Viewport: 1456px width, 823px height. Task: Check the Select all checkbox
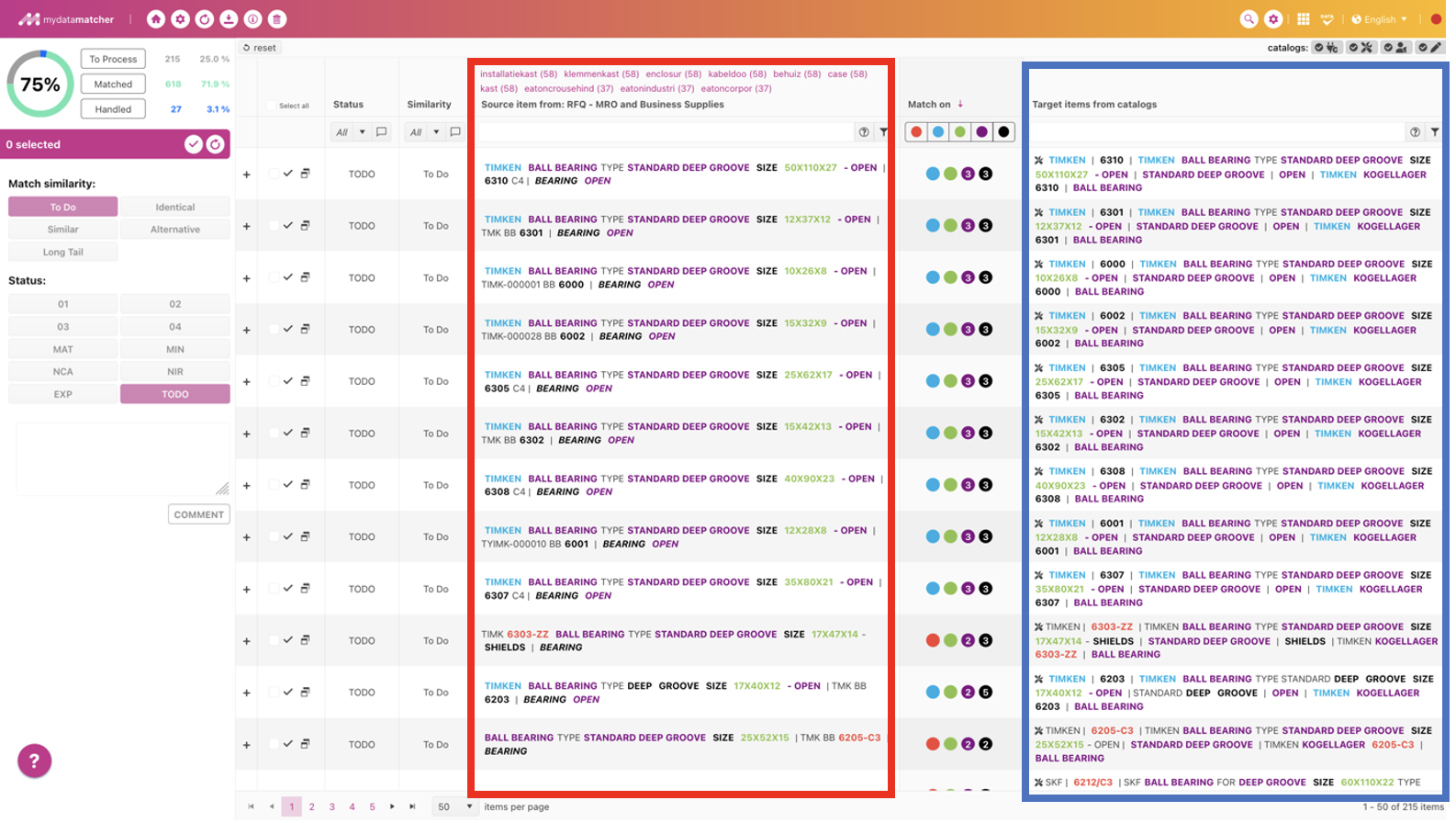(x=272, y=106)
